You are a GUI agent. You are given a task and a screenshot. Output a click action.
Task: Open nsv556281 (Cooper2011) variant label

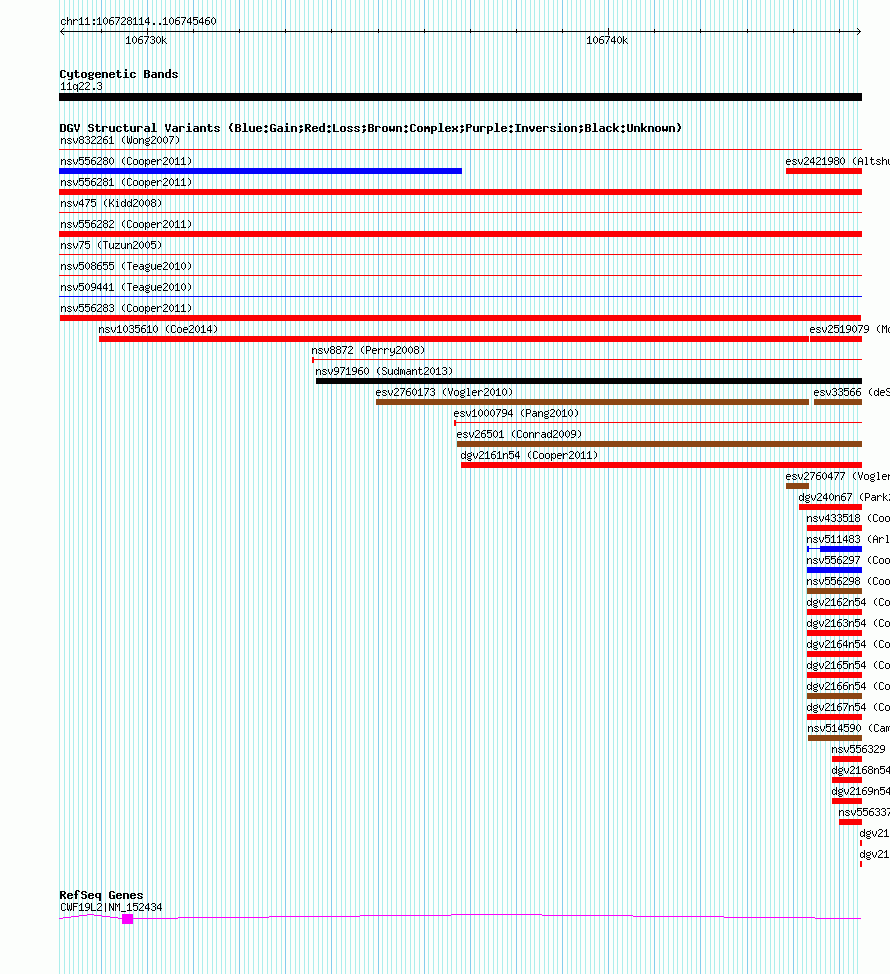click(126, 182)
